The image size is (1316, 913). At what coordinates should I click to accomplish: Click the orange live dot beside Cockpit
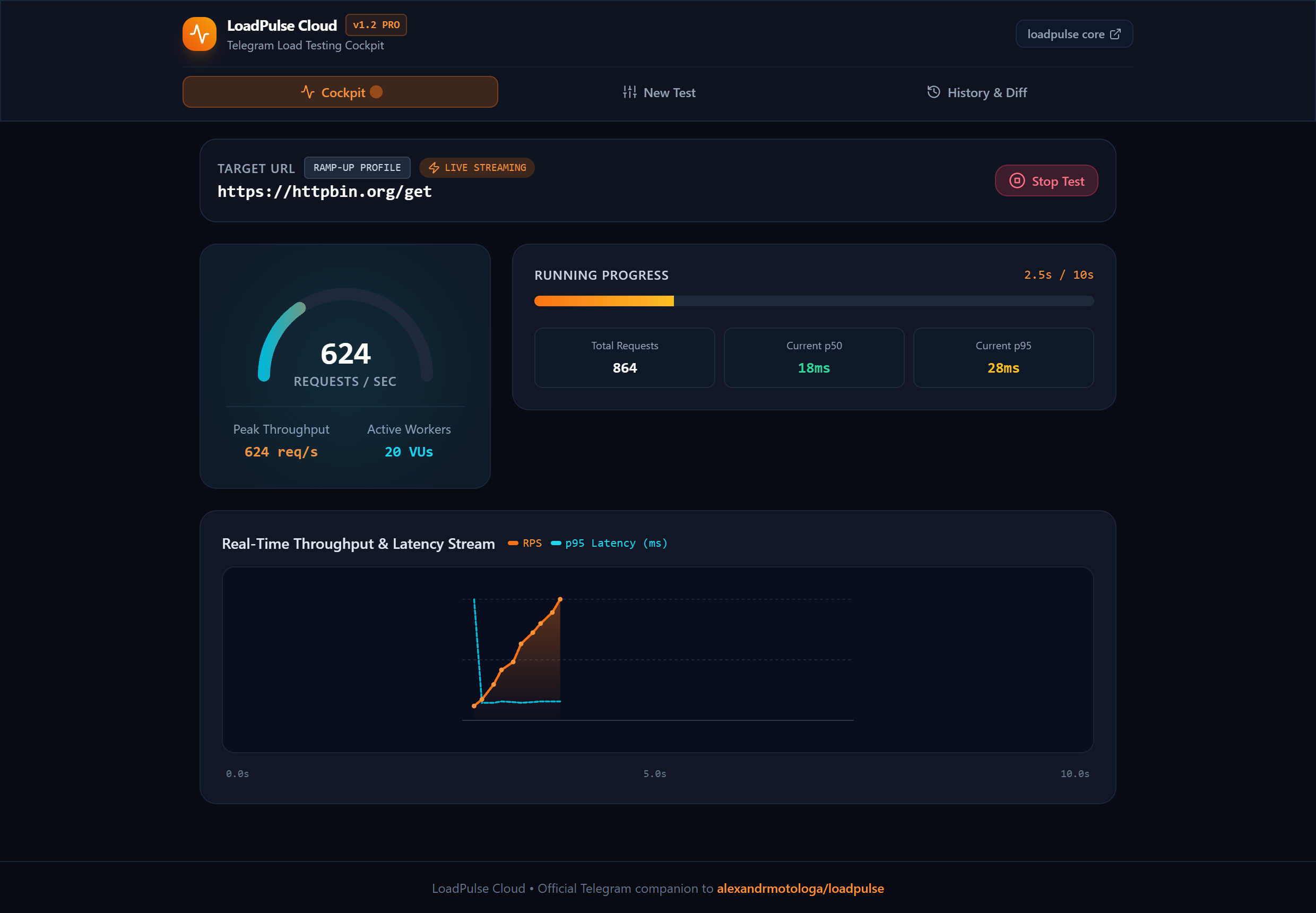pos(376,91)
